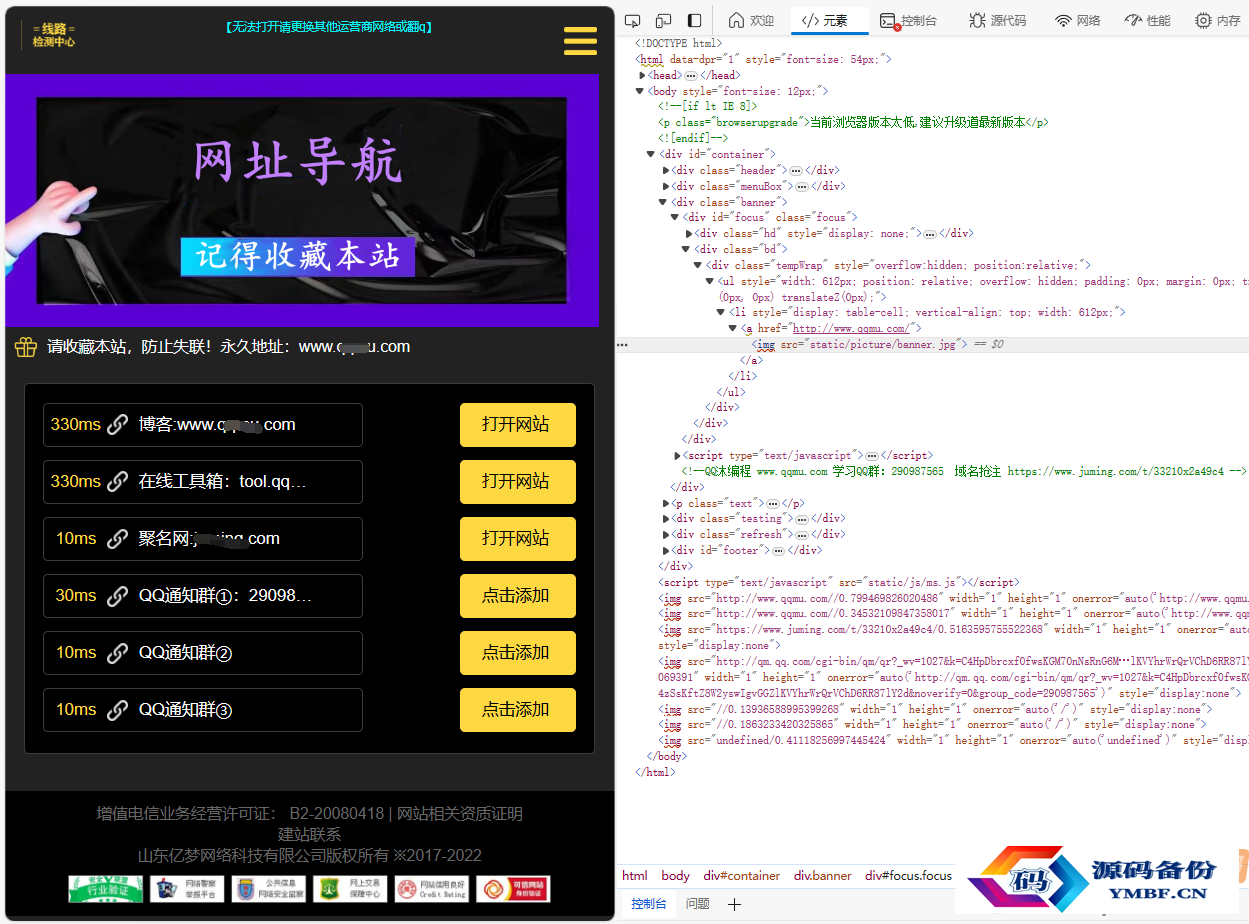Click the chain icon in QQ通知群② row
This screenshot has height=924, width=1249.
[x=118, y=653]
